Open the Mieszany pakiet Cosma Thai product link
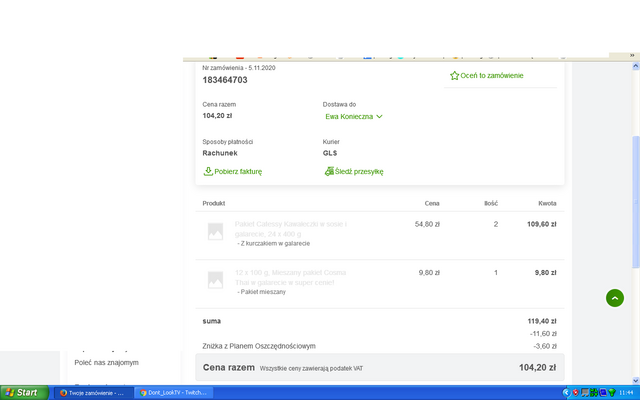The width and height of the screenshot is (640, 400). click(290, 278)
